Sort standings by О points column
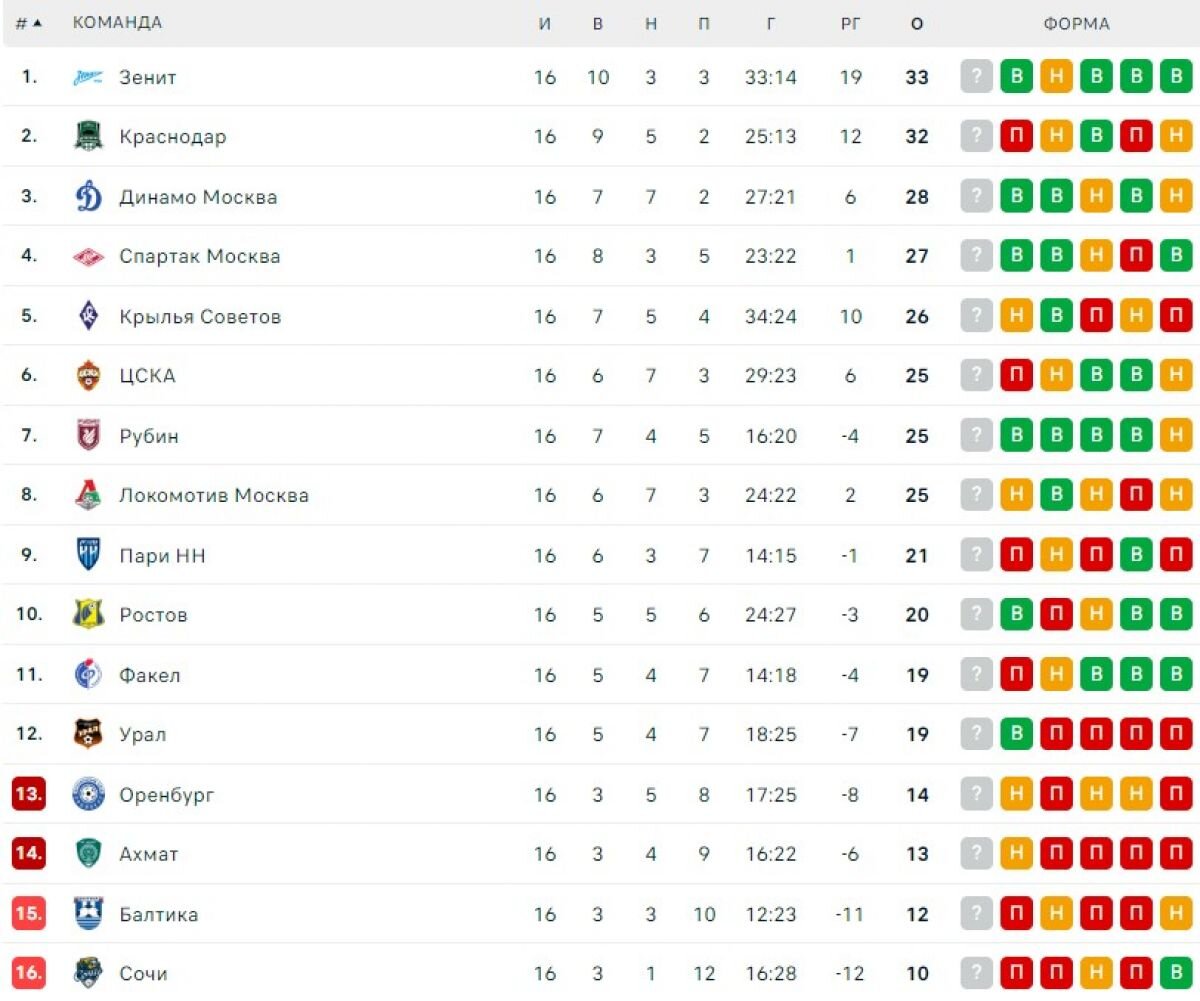Viewport: 1200px width, 1001px height. pyautogui.click(x=917, y=24)
